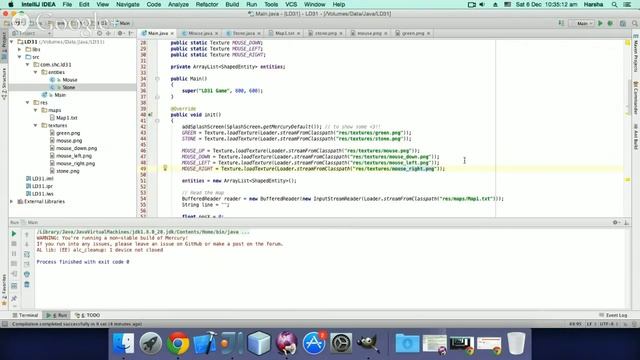Open the Navigate menu
Screen dimensions: 640x360
(128, 4)
